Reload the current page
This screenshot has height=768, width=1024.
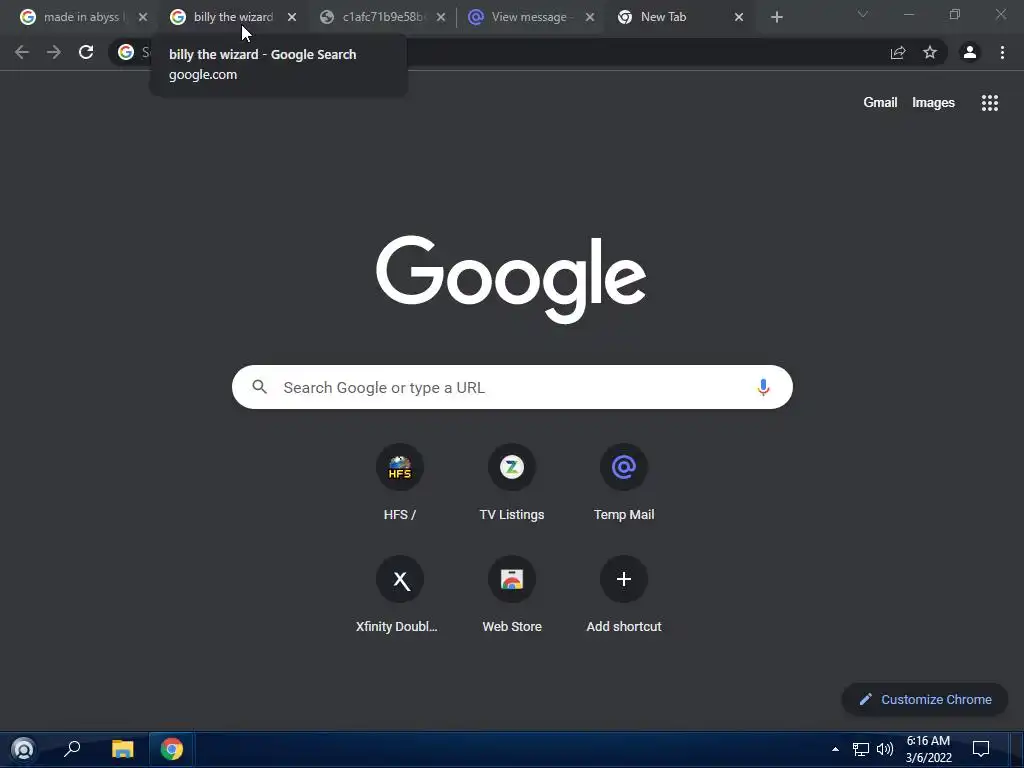pos(86,52)
